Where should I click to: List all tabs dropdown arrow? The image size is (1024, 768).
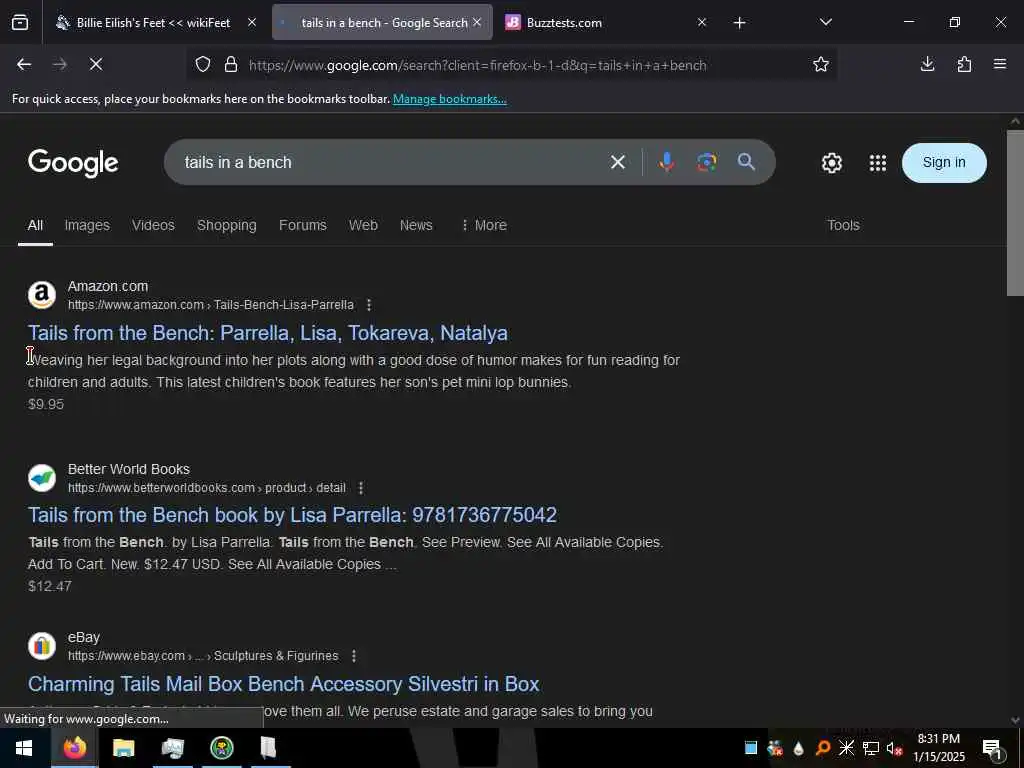pyautogui.click(x=825, y=22)
